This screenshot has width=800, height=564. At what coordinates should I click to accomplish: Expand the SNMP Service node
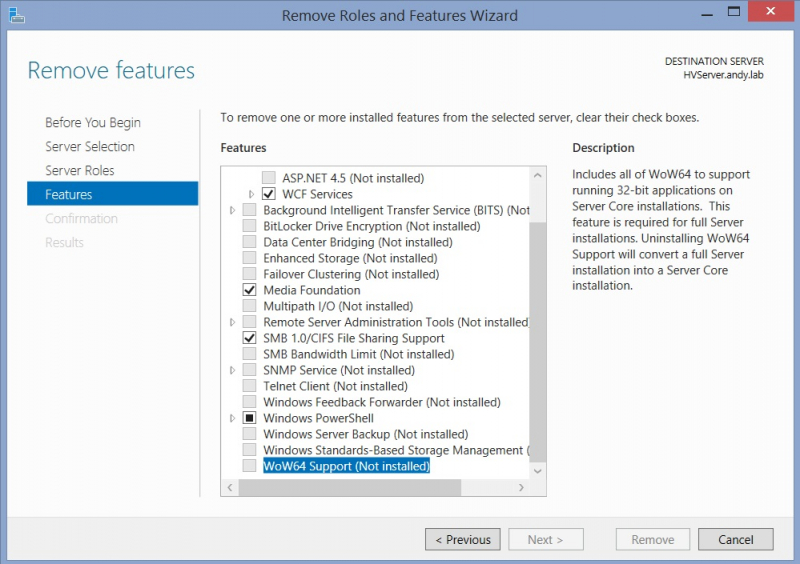233,370
